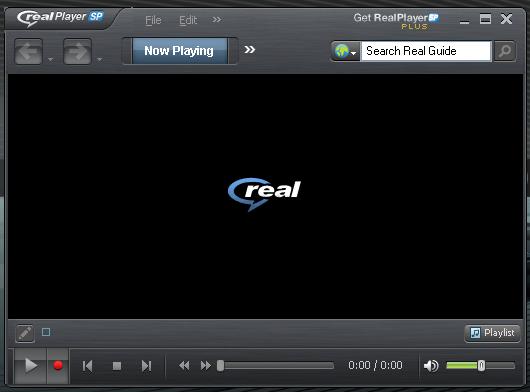Open the Edit menu

tap(188, 20)
